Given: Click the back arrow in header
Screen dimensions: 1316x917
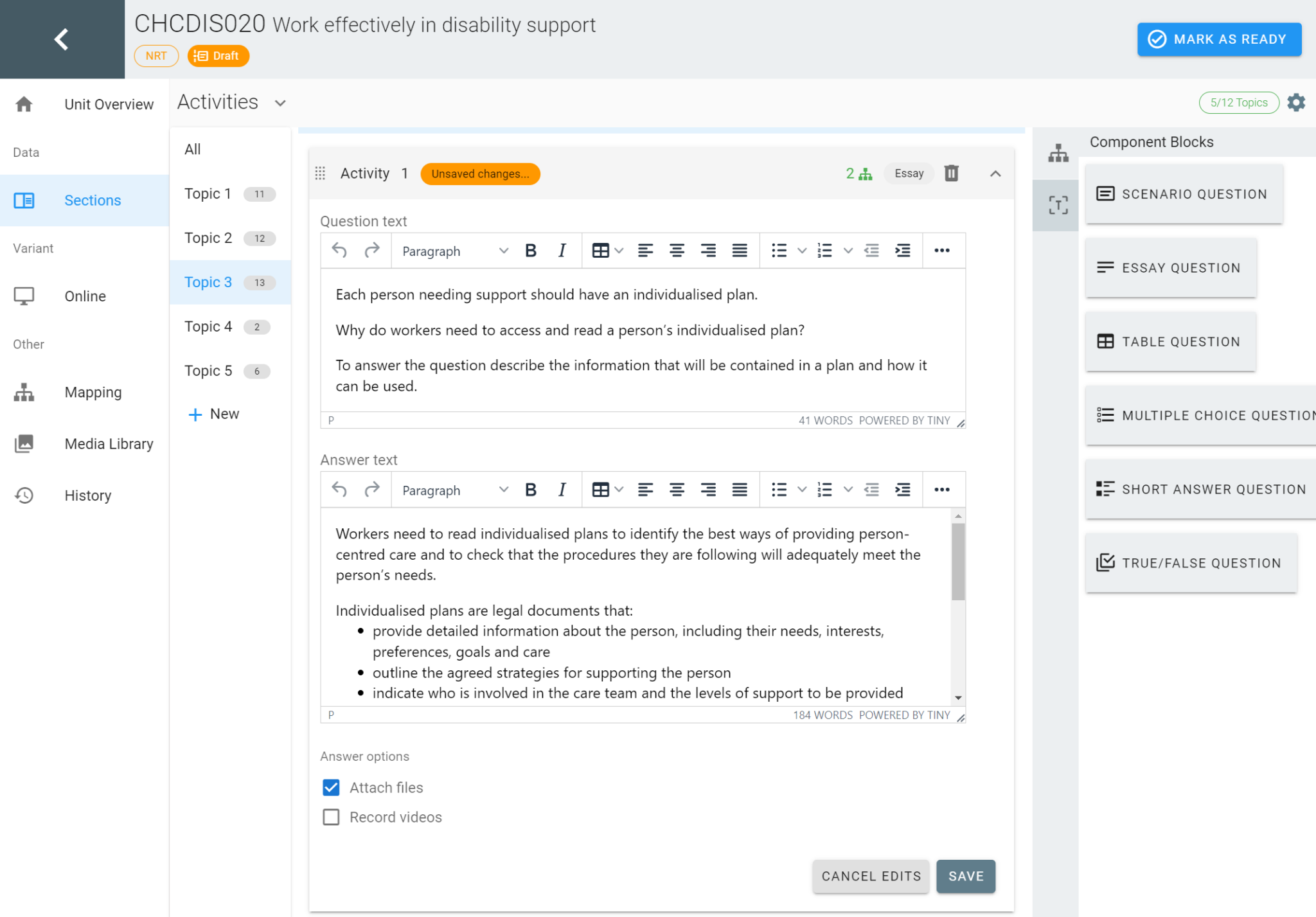Looking at the screenshot, I should click(x=62, y=39).
